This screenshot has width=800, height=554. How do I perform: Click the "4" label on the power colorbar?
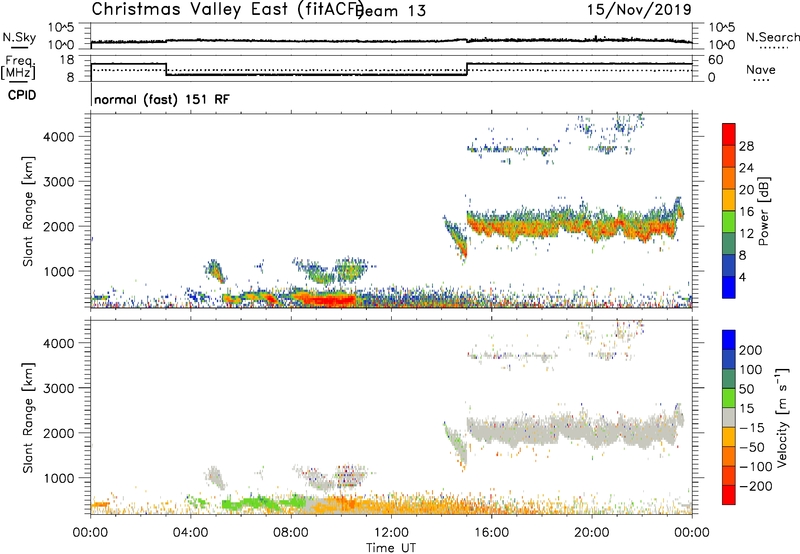[742, 277]
